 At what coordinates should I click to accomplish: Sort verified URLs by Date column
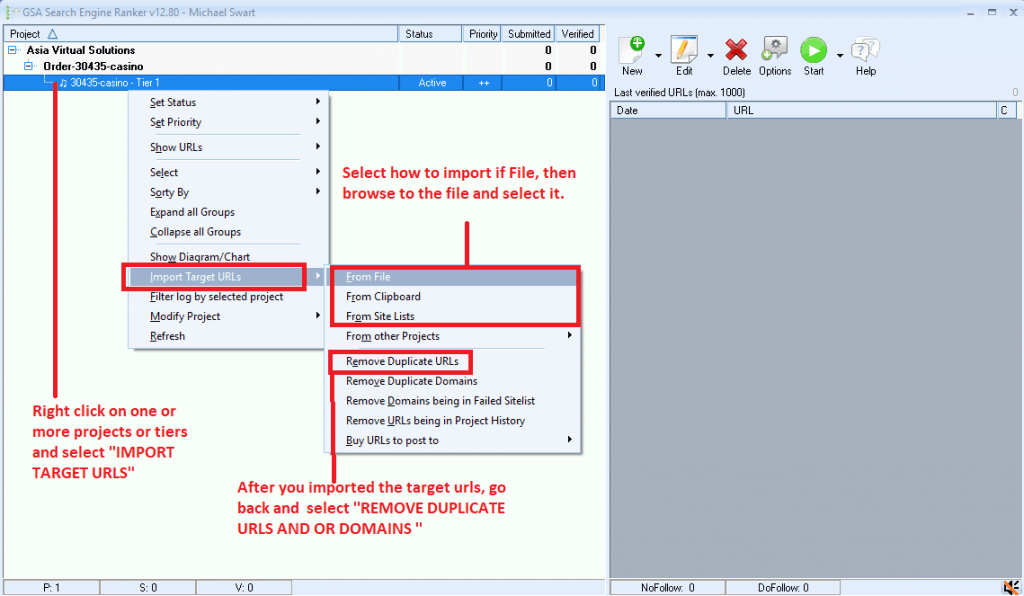(667, 110)
